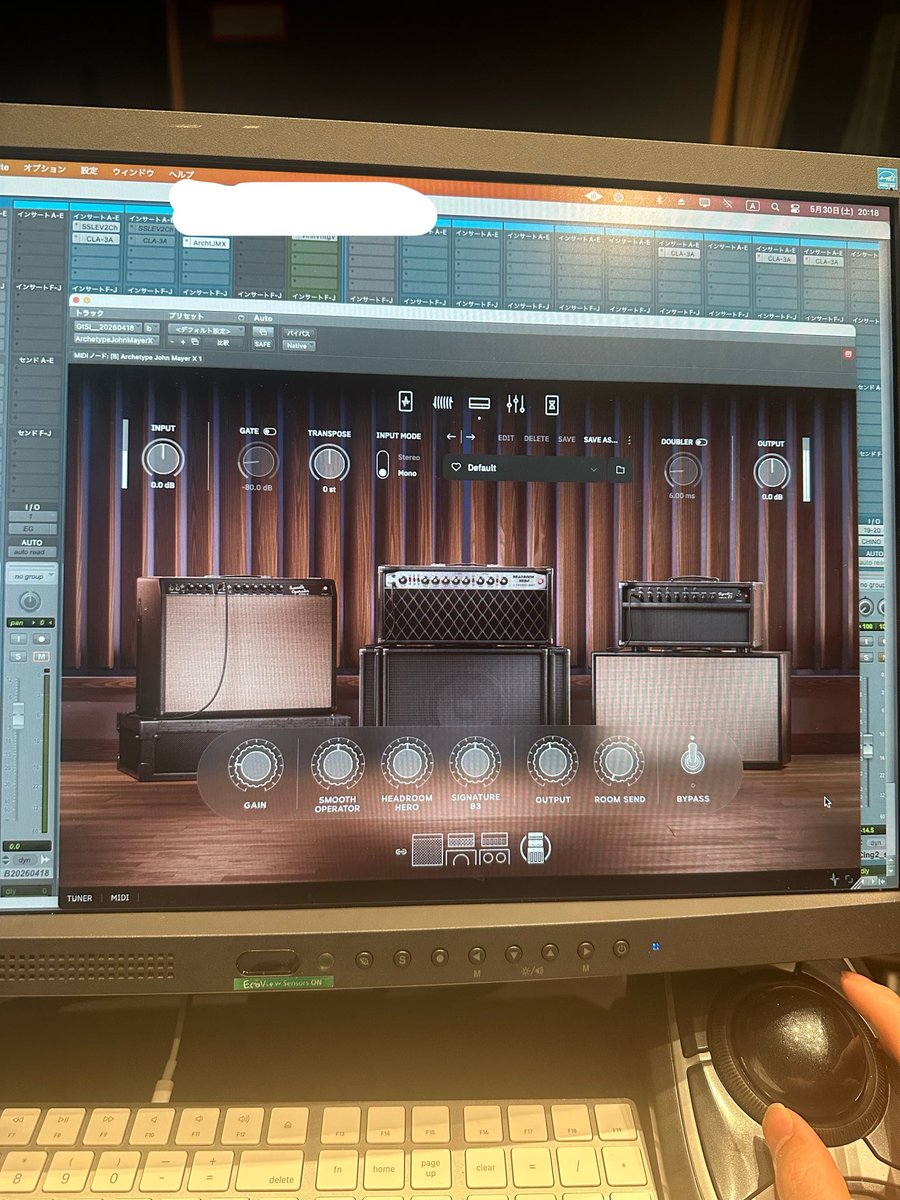Open the 設定 menu
Image resolution: width=900 pixels, height=1200 pixels.
tap(89, 170)
